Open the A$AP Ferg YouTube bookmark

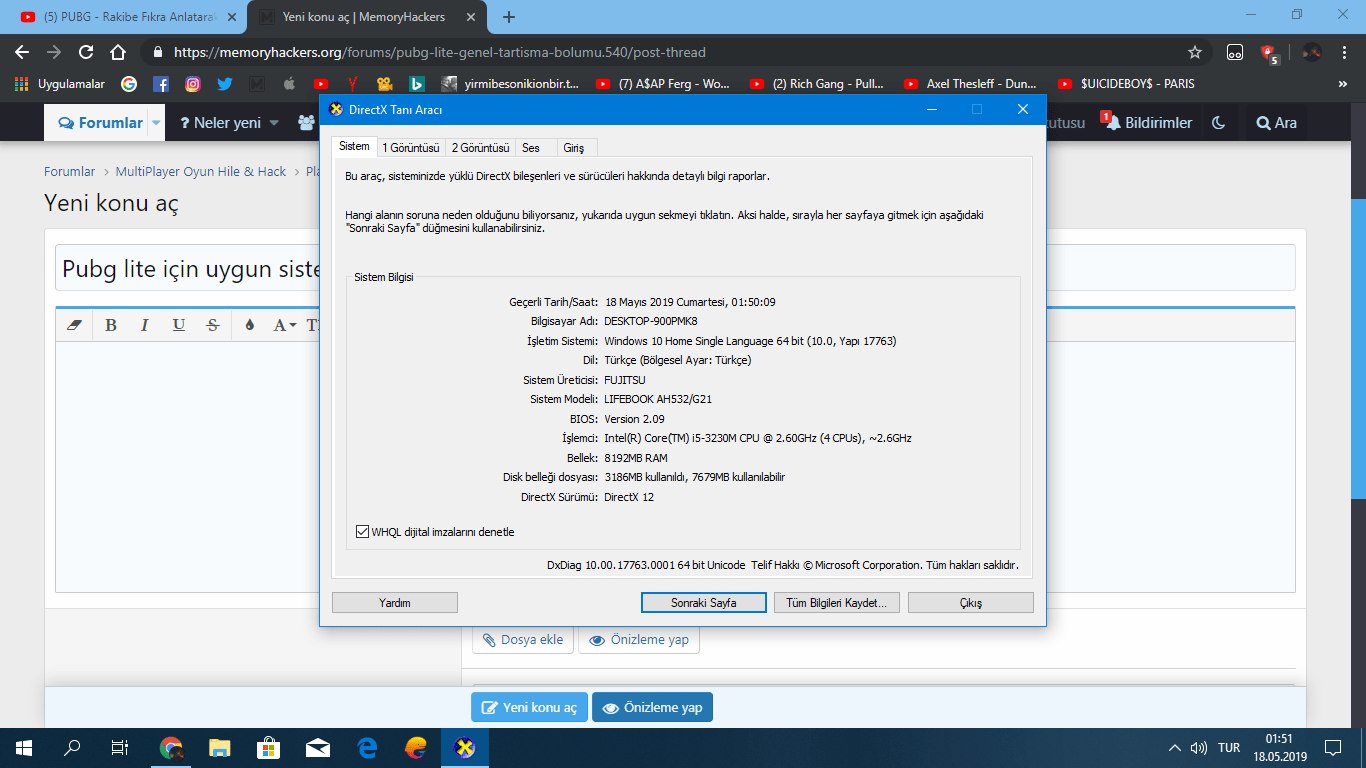[662, 84]
